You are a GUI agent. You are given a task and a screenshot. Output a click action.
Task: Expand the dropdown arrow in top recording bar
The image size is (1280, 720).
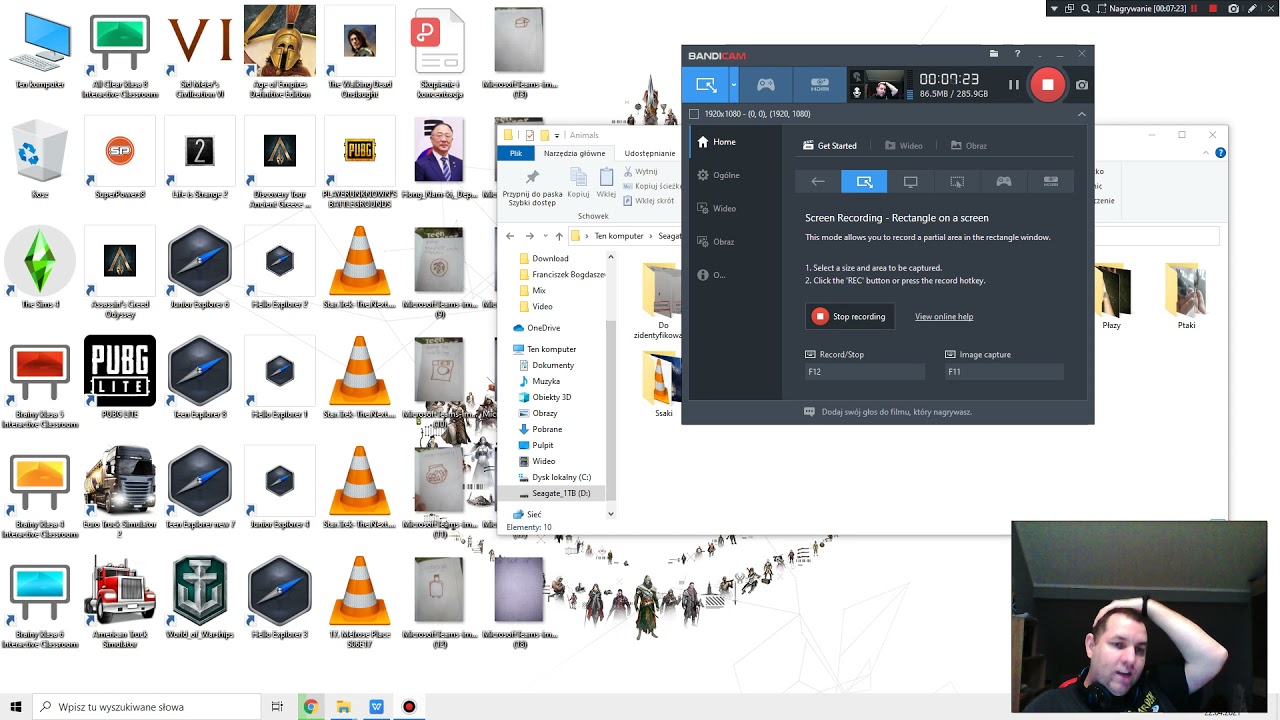(x=1054, y=8)
